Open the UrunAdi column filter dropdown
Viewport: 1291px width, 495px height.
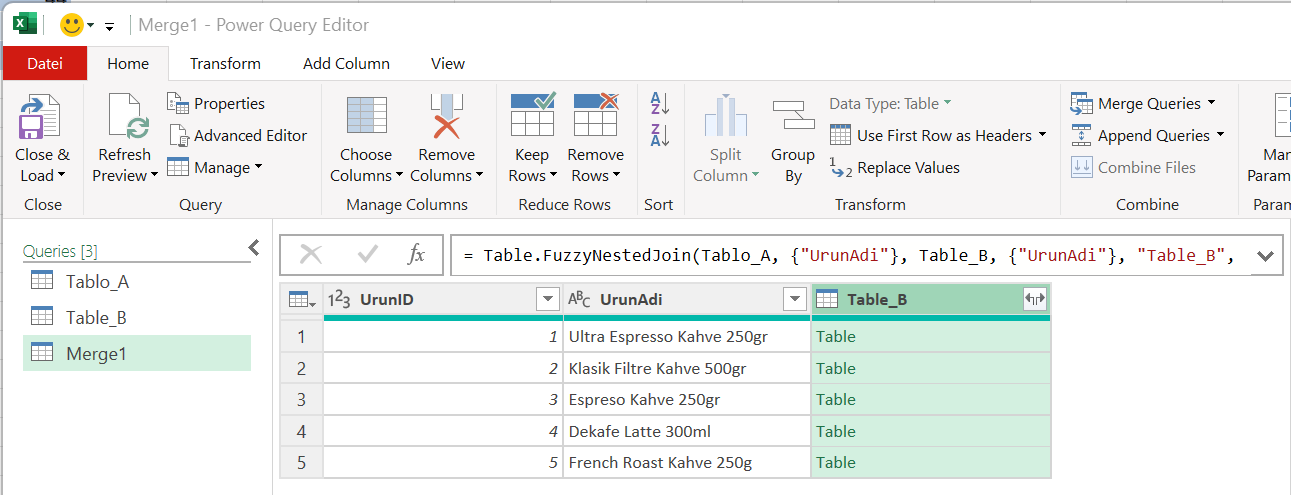(x=794, y=299)
